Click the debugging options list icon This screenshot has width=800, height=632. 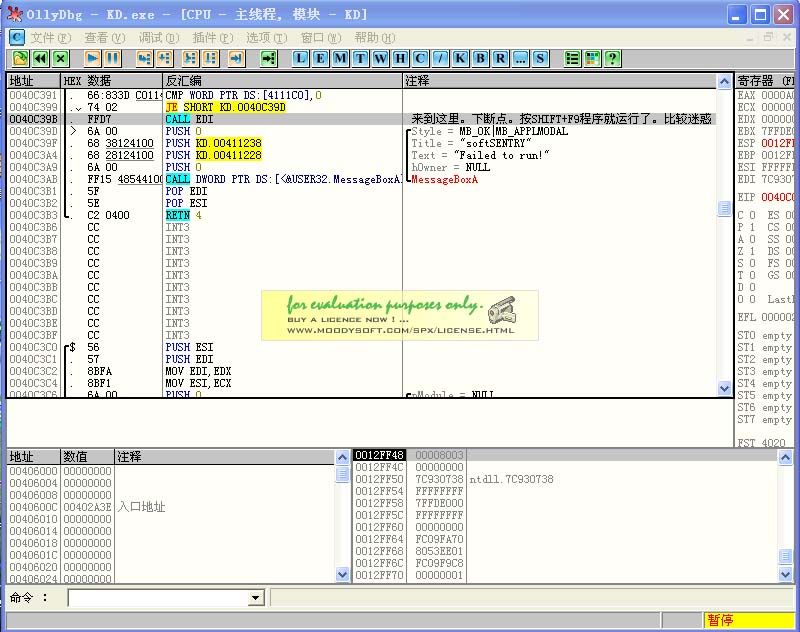tap(572, 59)
